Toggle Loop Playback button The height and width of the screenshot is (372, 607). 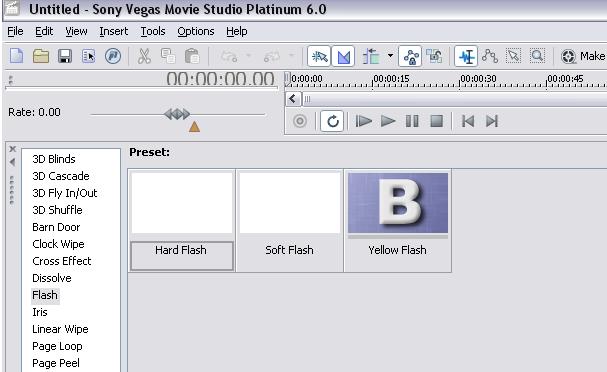(332, 121)
